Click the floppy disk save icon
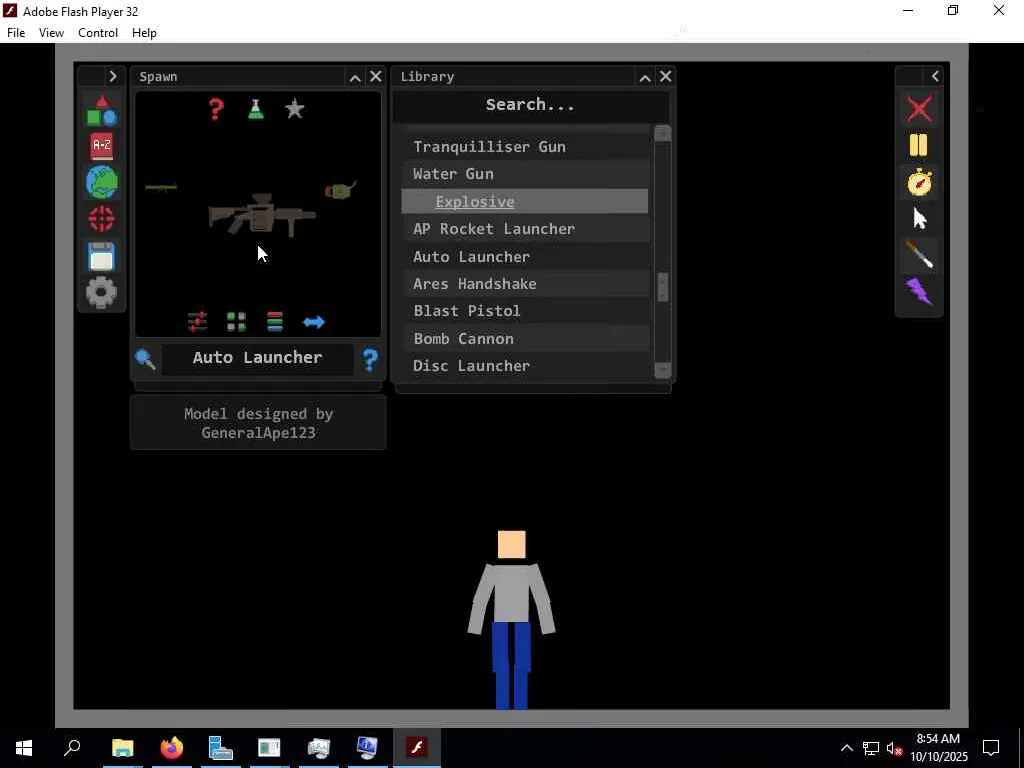 102,256
